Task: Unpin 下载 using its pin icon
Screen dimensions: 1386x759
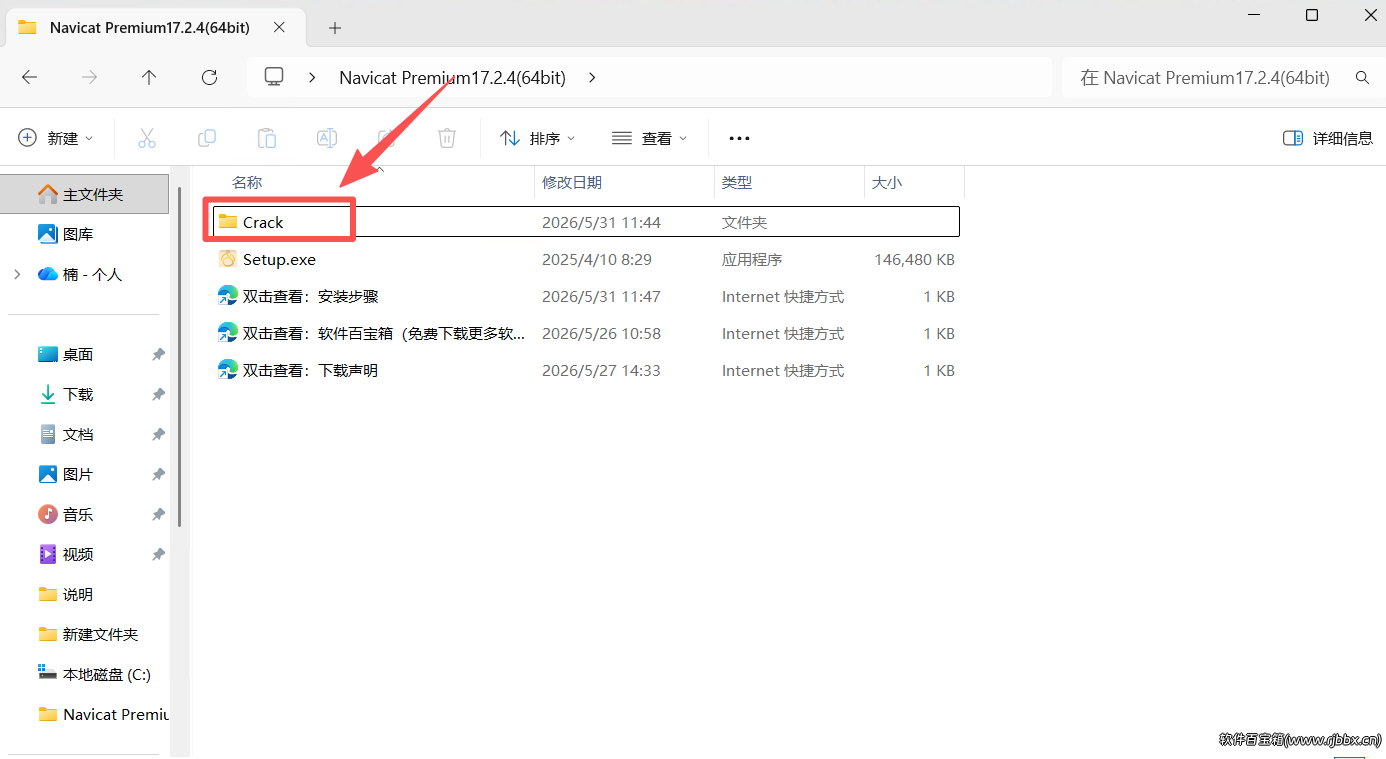Action: pyautogui.click(x=158, y=394)
